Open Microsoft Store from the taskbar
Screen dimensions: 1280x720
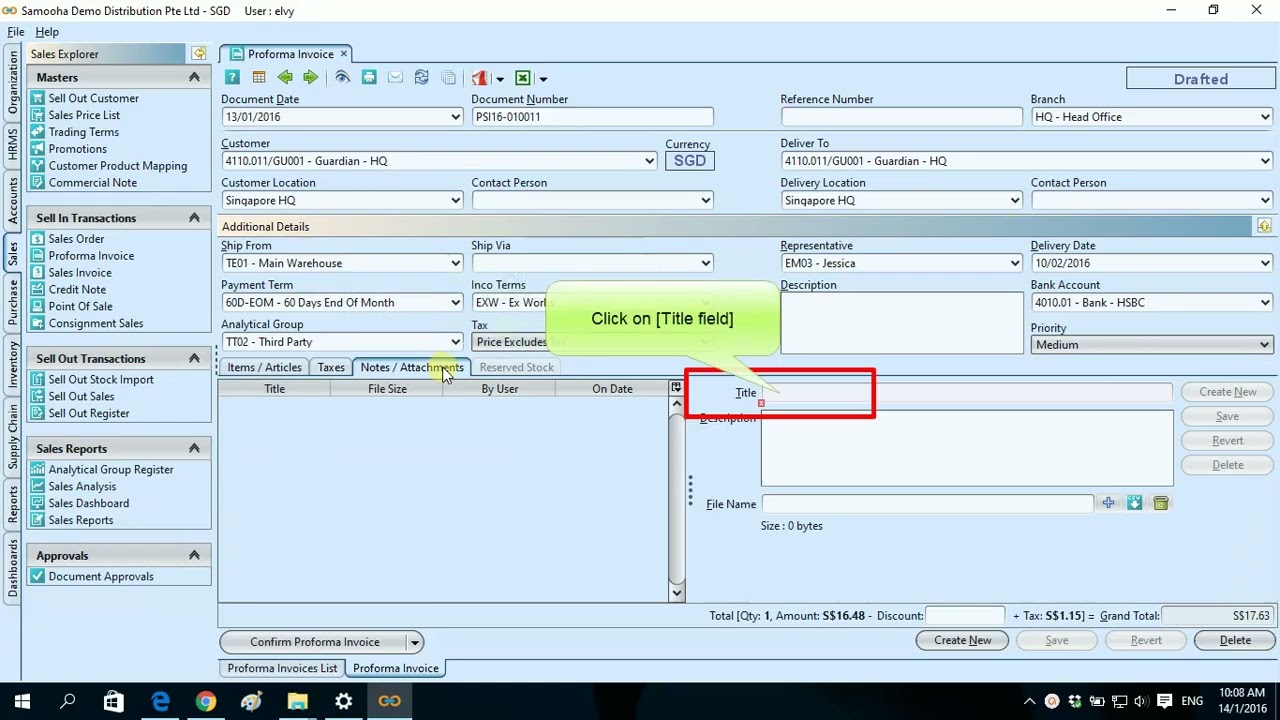click(114, 701)
